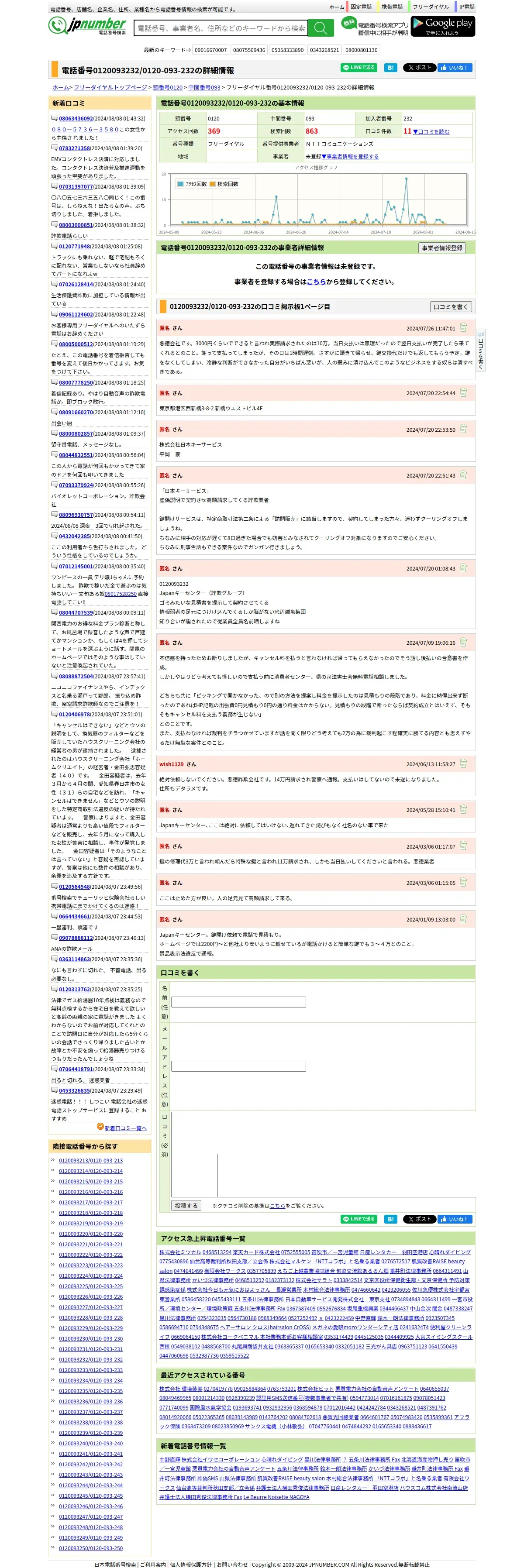Open recent keyword 08000801130
524x1568 pixels.
pyautogui.click(x=362, y=50)
